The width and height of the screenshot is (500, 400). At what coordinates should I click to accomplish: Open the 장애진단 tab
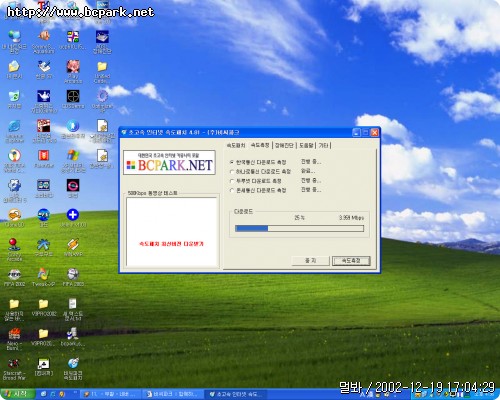coord(284,145)
